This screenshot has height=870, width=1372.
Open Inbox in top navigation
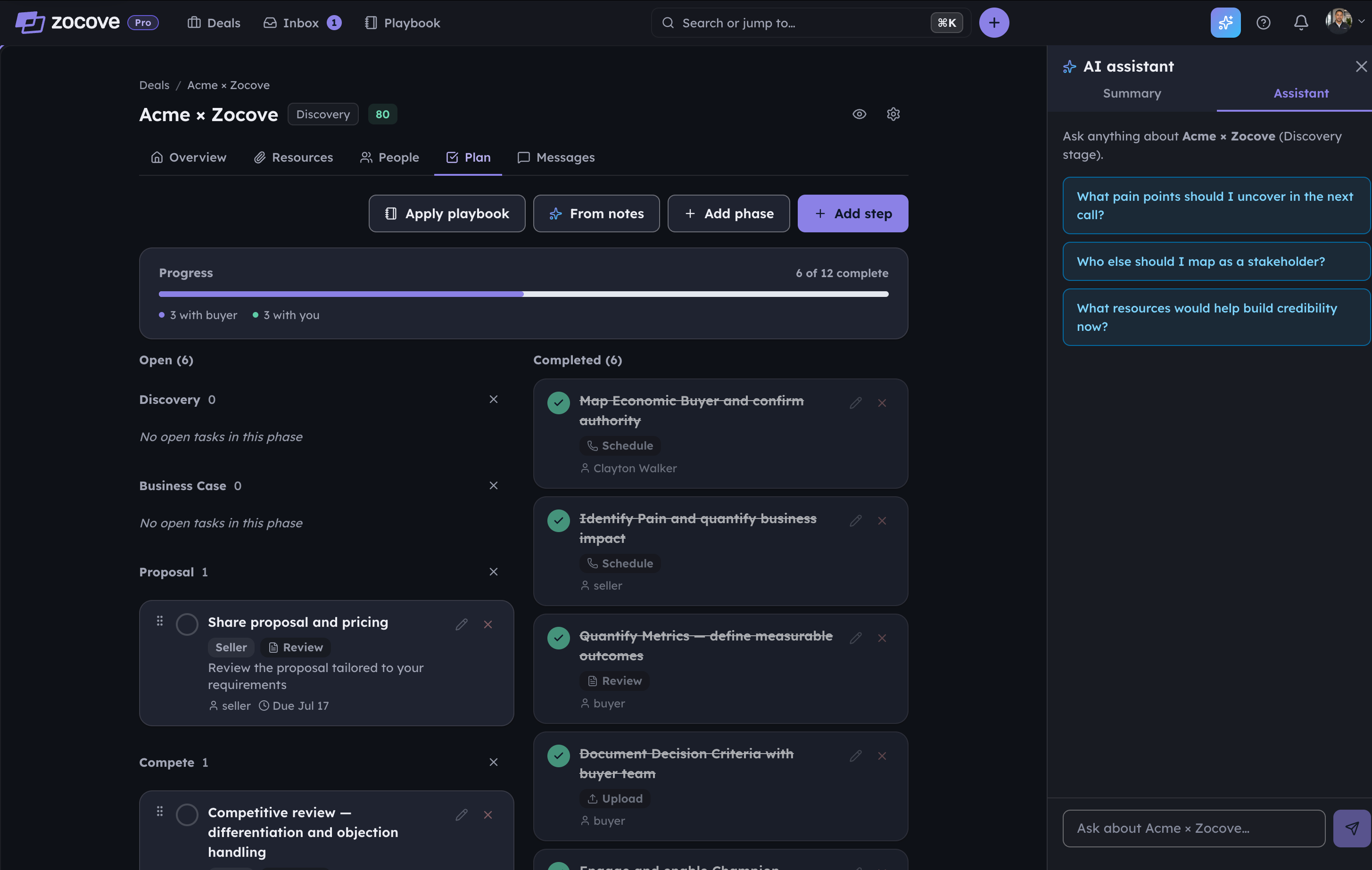(x=302, y=23)
